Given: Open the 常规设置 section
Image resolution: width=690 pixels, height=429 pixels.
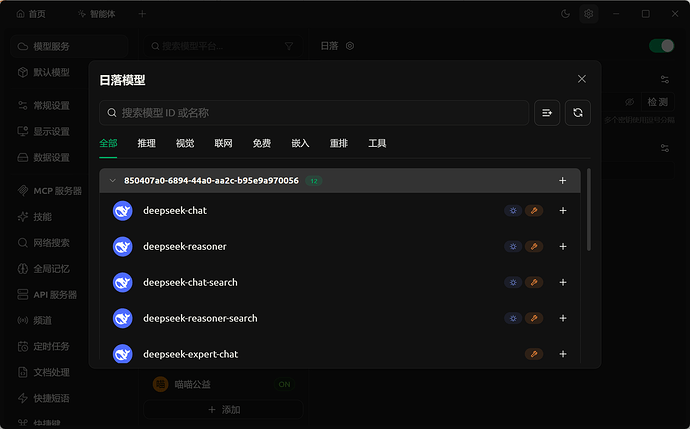Looking at the screenshot, I should (44, 106).
